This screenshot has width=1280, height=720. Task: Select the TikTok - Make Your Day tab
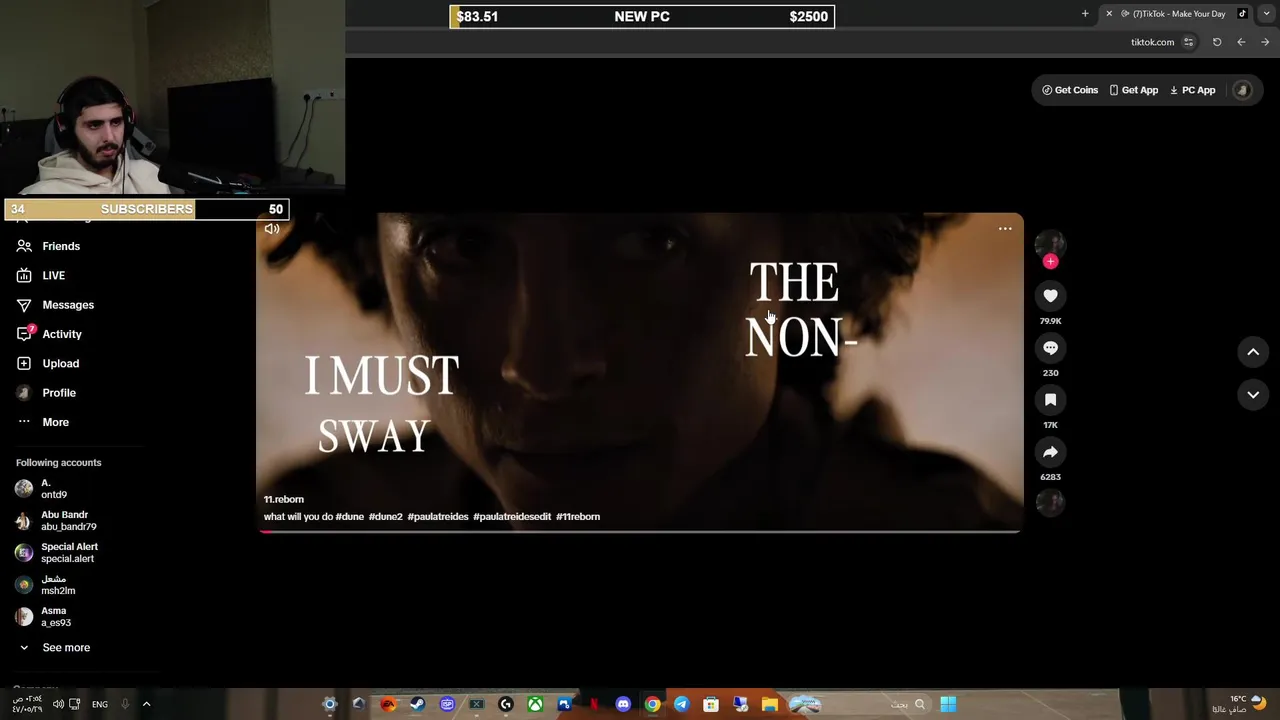[1178, 14]
